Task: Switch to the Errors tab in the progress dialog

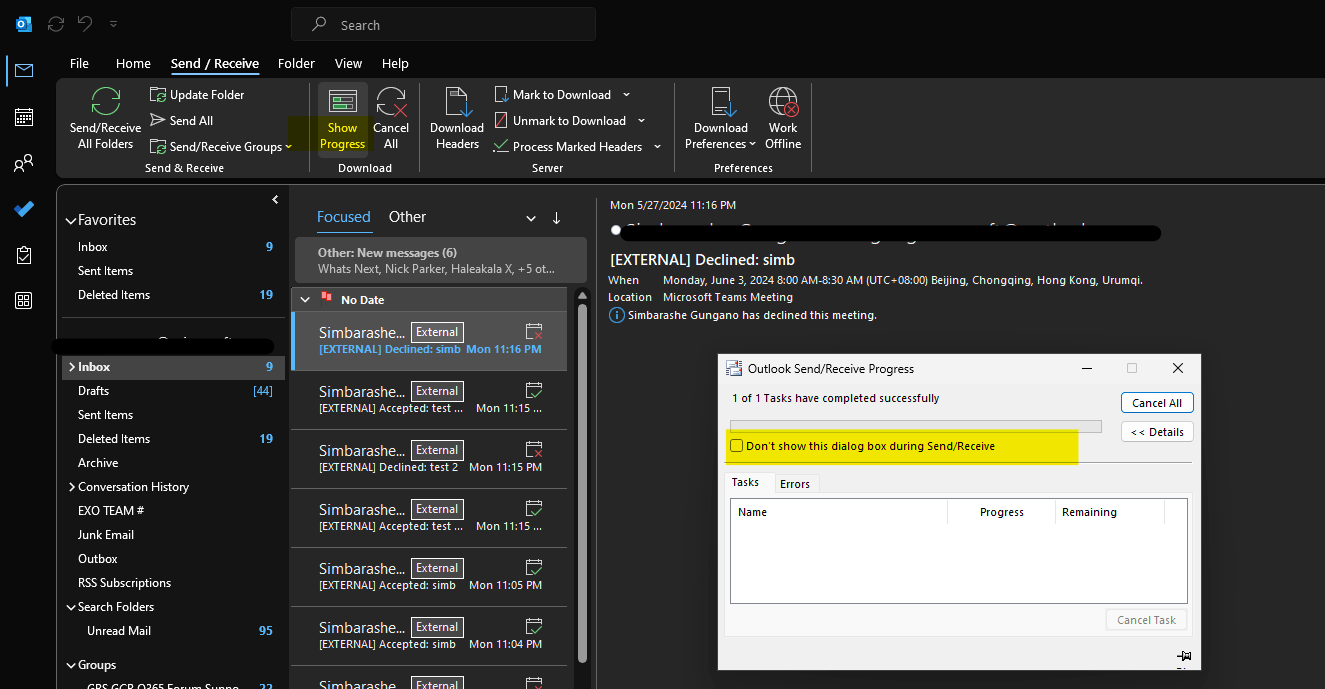Action: 795,484
